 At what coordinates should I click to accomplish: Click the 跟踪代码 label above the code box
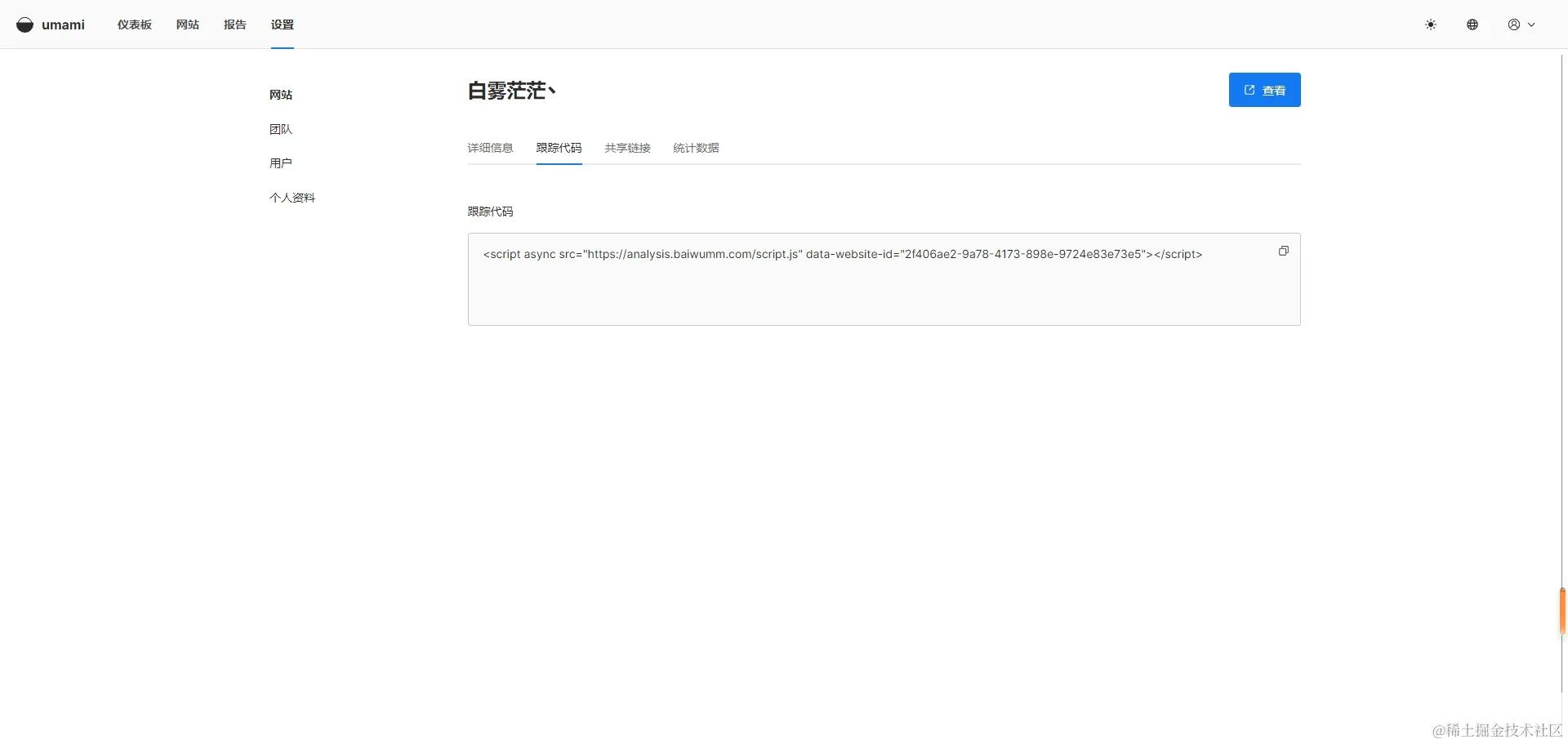[x=490, y=212]
